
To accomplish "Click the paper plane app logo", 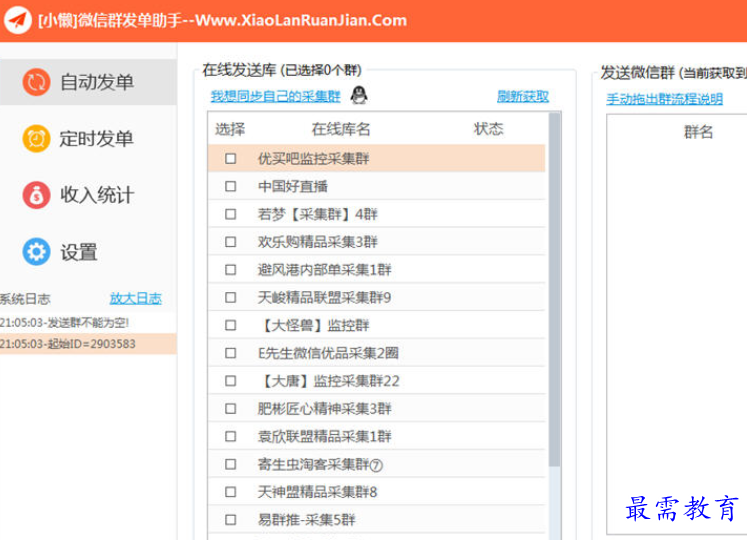I will pos(18,20).
